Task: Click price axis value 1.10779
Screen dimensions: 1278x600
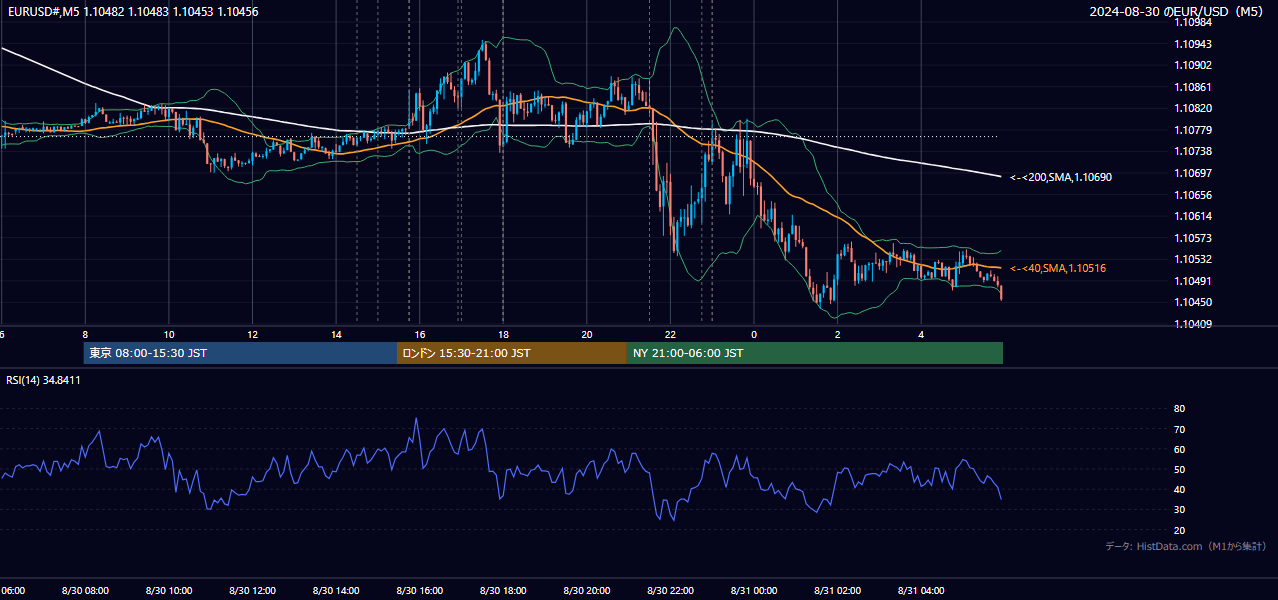Action: (x=1193, y=130)
